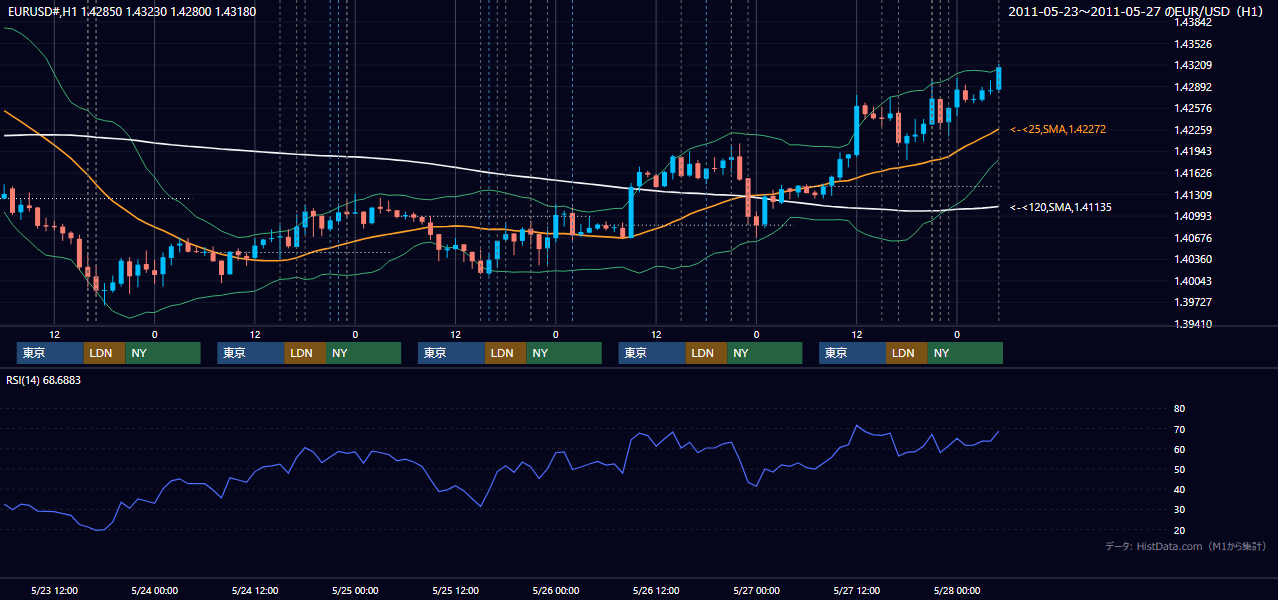Image resolution: width=1278 pixels, height=600 pixels.
Task: Click the 5/23 12:00 time axis label
Action: point(54,590)
